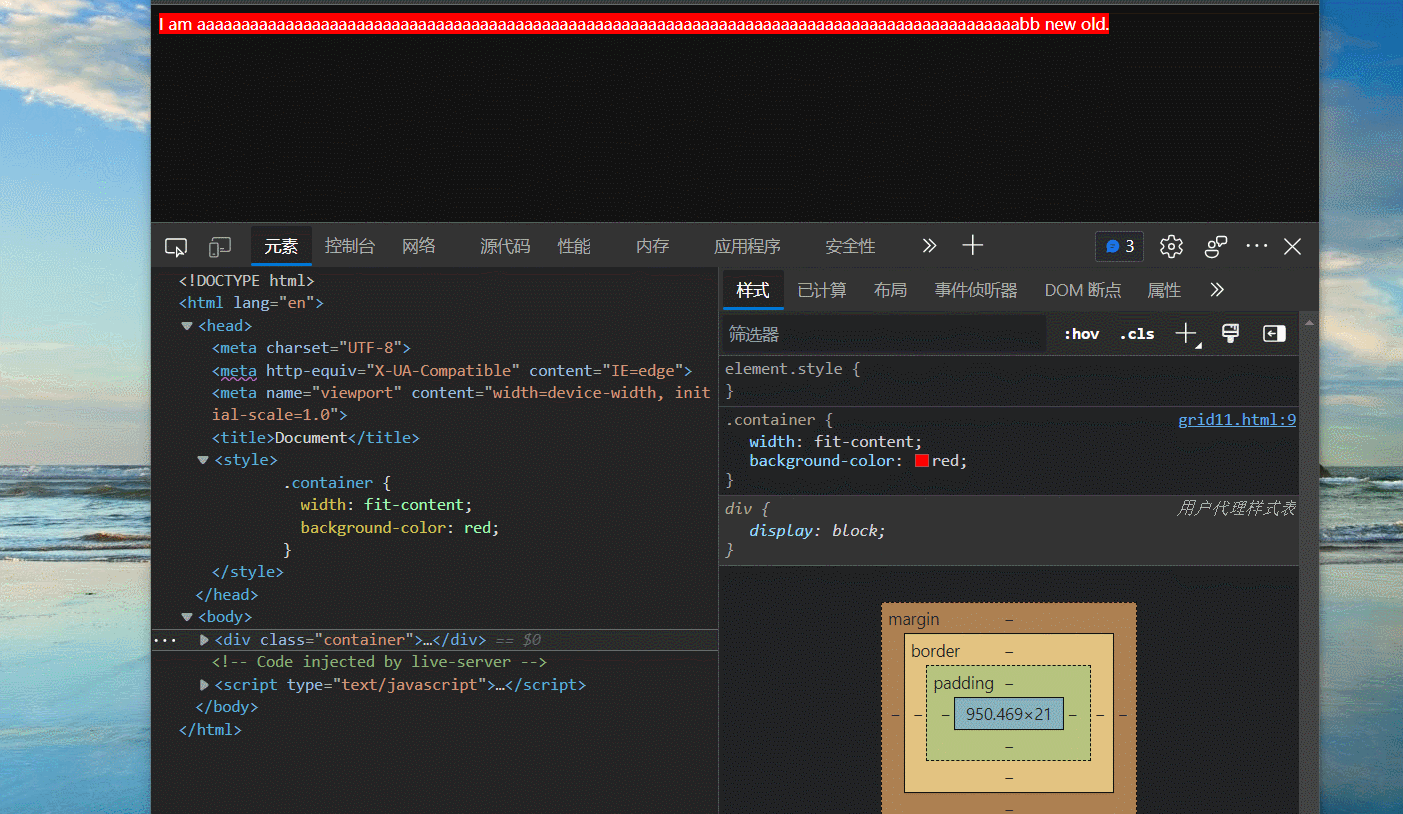Toggle the .cls class editor button
1403x814 pixels.
(1137, 334)
